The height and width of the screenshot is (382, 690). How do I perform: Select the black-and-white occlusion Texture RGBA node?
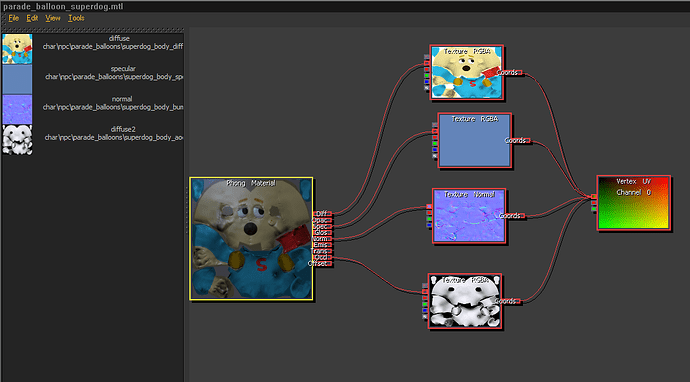[x=465, y=301]
